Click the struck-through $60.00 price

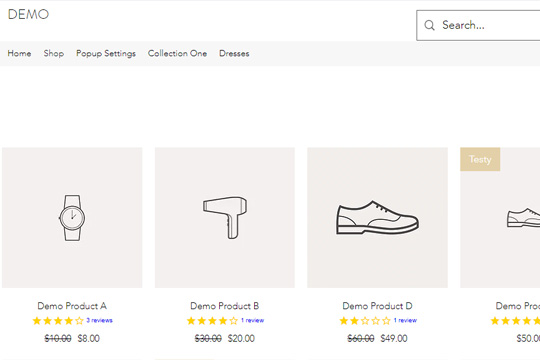(361, 338)
